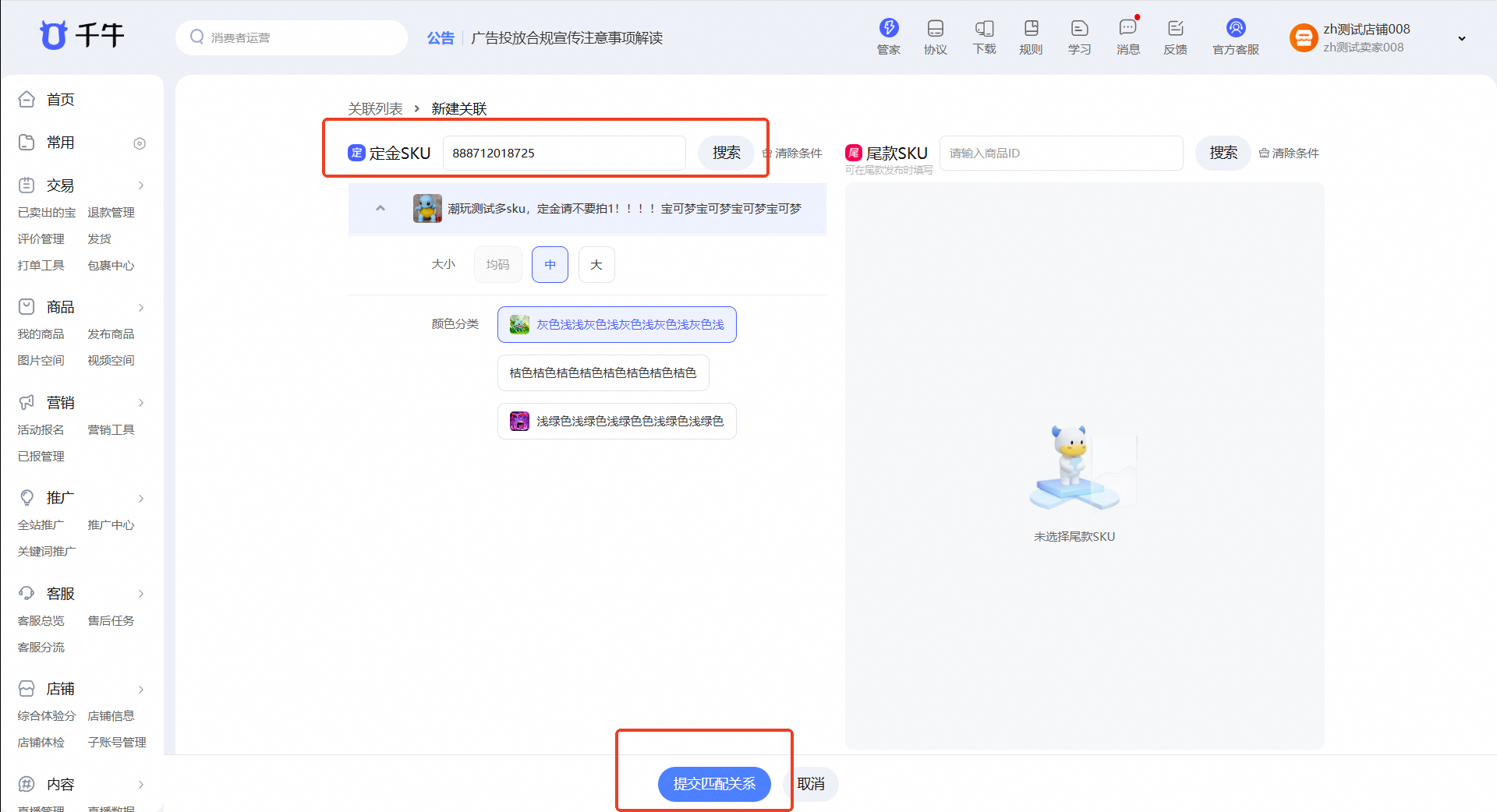Open 视频空间 in sidebar
Viewport: 1497px width, 812px height.
(x=111, y=361)
